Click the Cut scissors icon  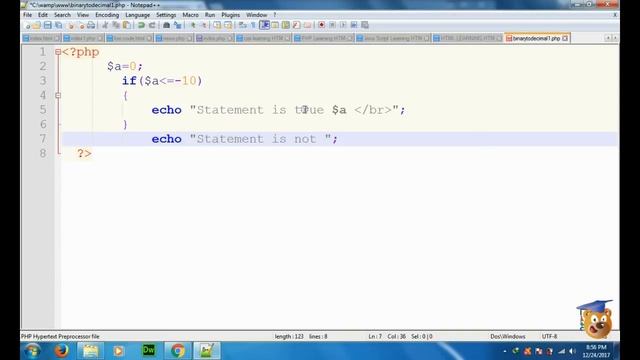coord(105,25)
